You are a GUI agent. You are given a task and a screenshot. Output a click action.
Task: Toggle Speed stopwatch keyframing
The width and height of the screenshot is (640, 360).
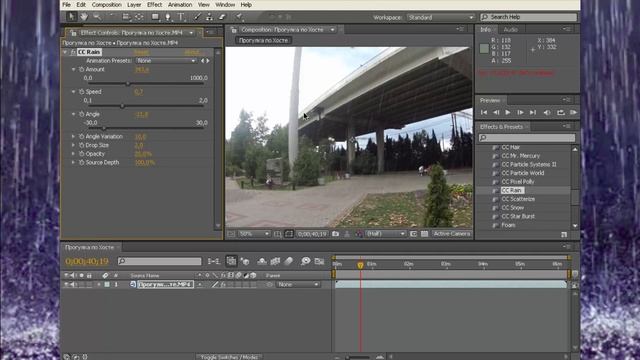click(81, 92)
